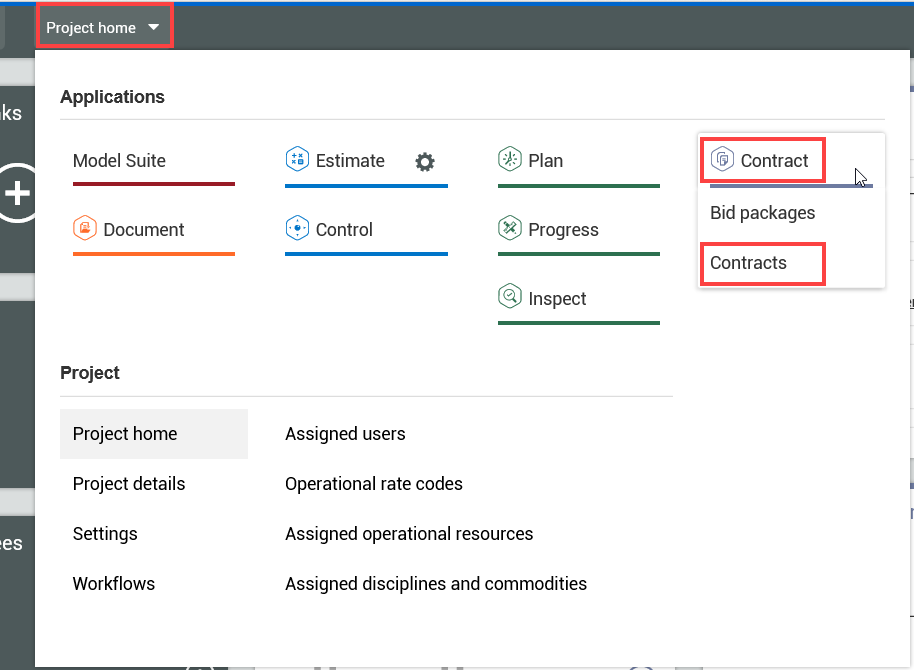This screenshot has width=914, height=670.
Task: Select Bid packages from Contract submenu
Action: (762, 213)
